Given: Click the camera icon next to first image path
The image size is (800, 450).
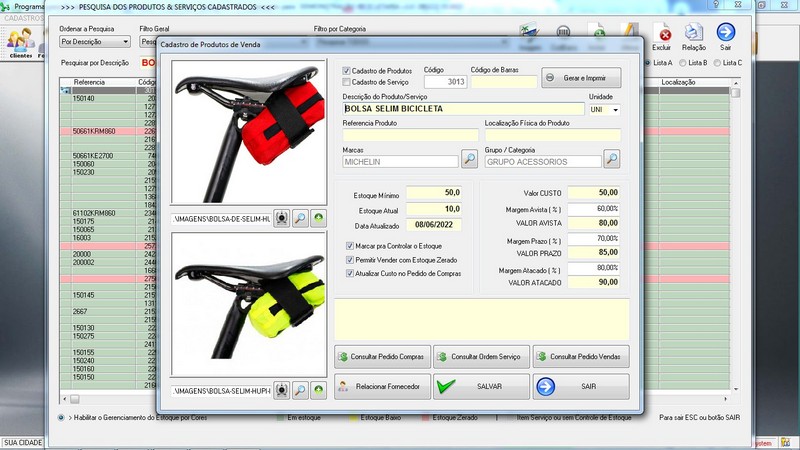Looking at the screenshot, I should [282, 218].
